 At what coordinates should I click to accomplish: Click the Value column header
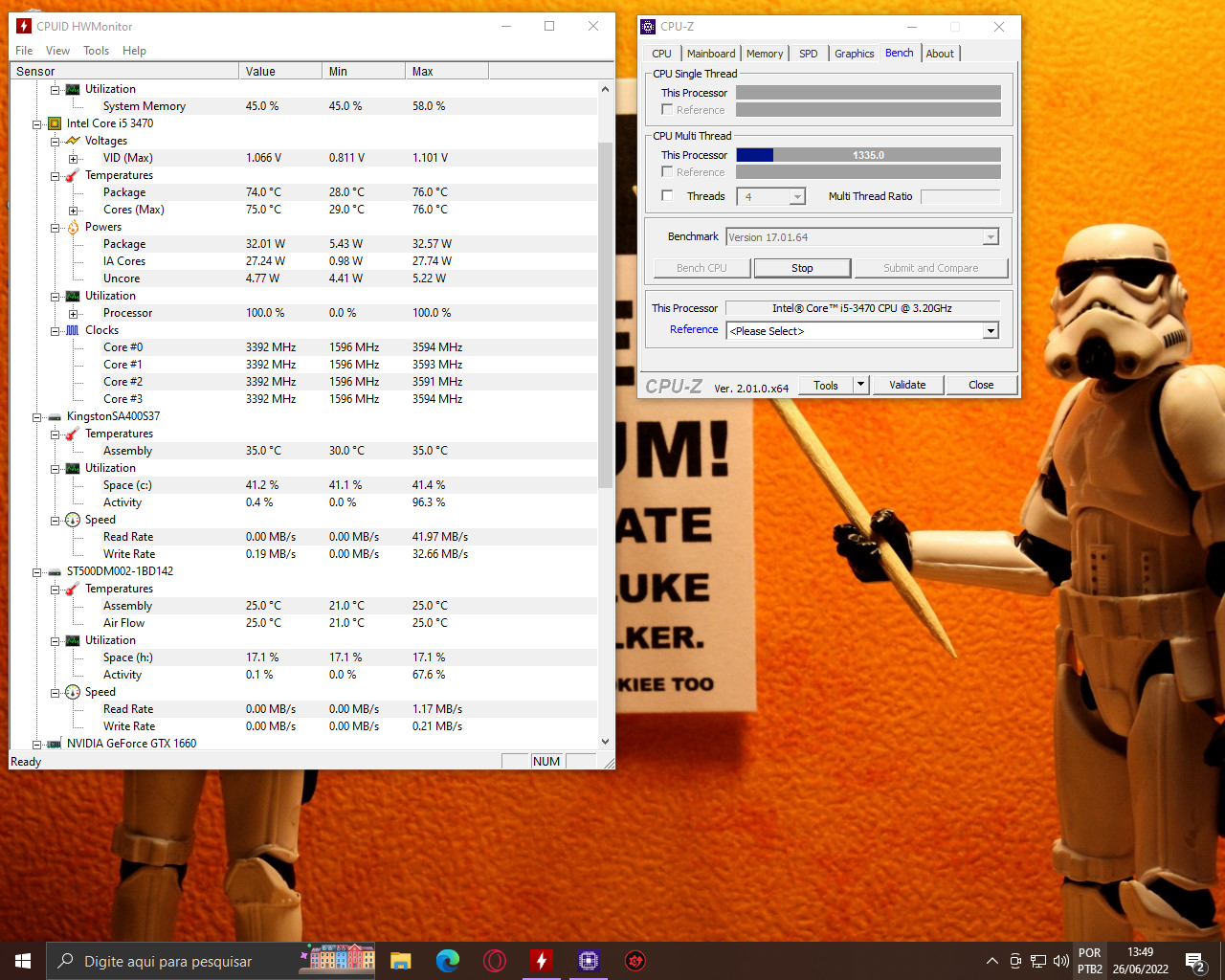click(x=280, y=71)
